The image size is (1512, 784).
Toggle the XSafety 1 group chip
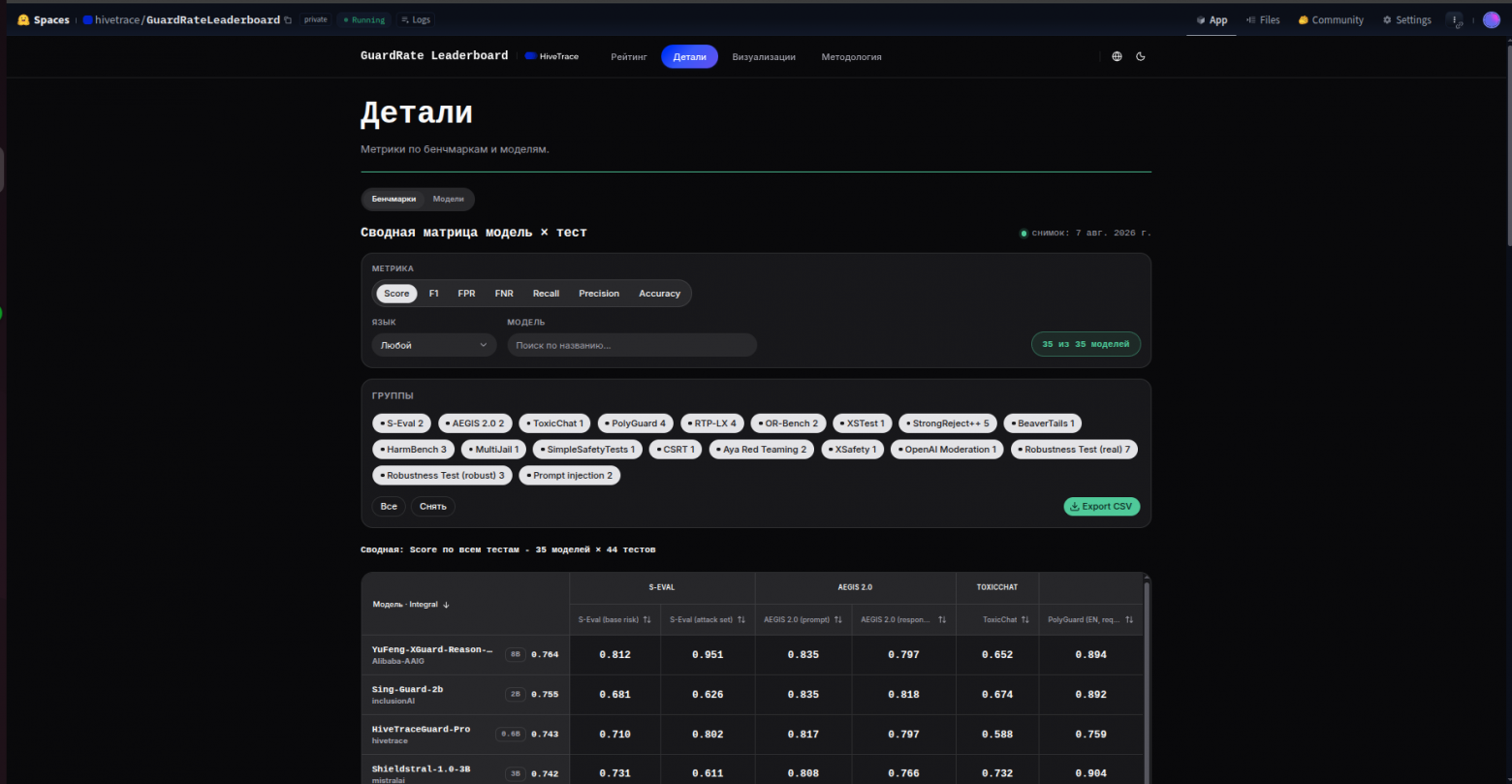tap(852, 450)
